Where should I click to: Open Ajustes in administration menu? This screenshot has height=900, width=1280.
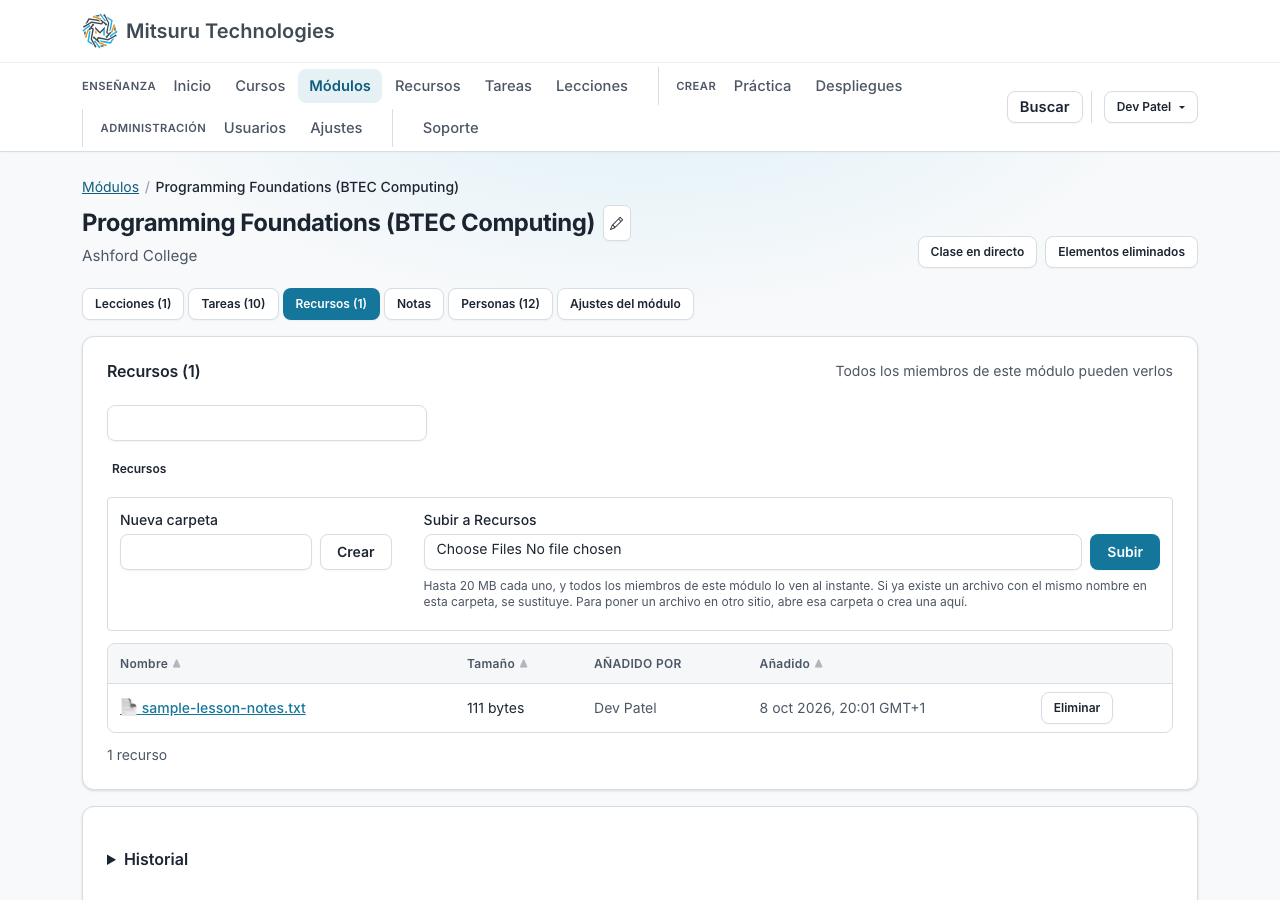pos(336,128)
